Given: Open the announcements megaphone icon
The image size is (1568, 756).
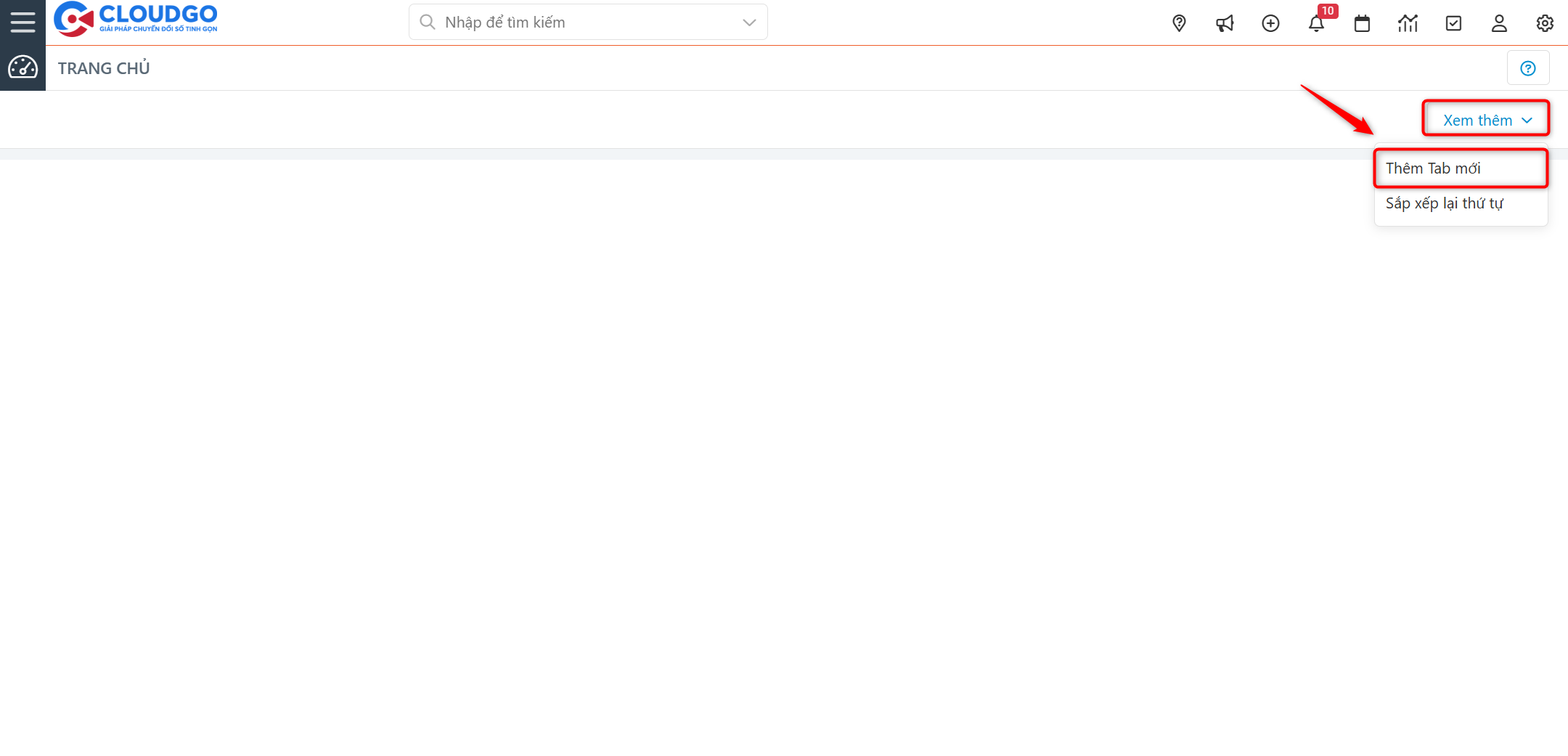Looking at the screenshot, I should [x=1225, y=23].
